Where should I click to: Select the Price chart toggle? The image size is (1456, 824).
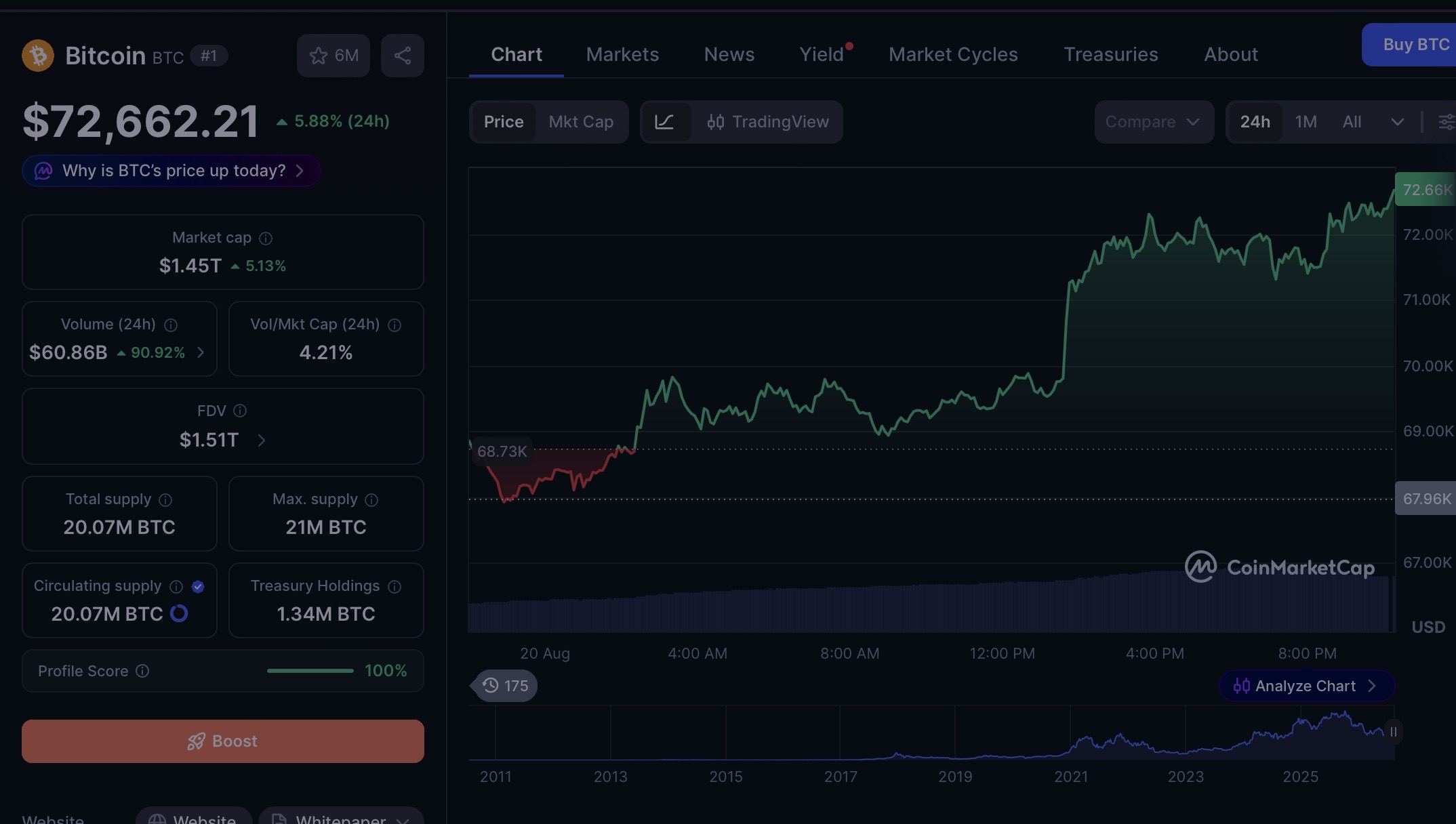(504, 122)
